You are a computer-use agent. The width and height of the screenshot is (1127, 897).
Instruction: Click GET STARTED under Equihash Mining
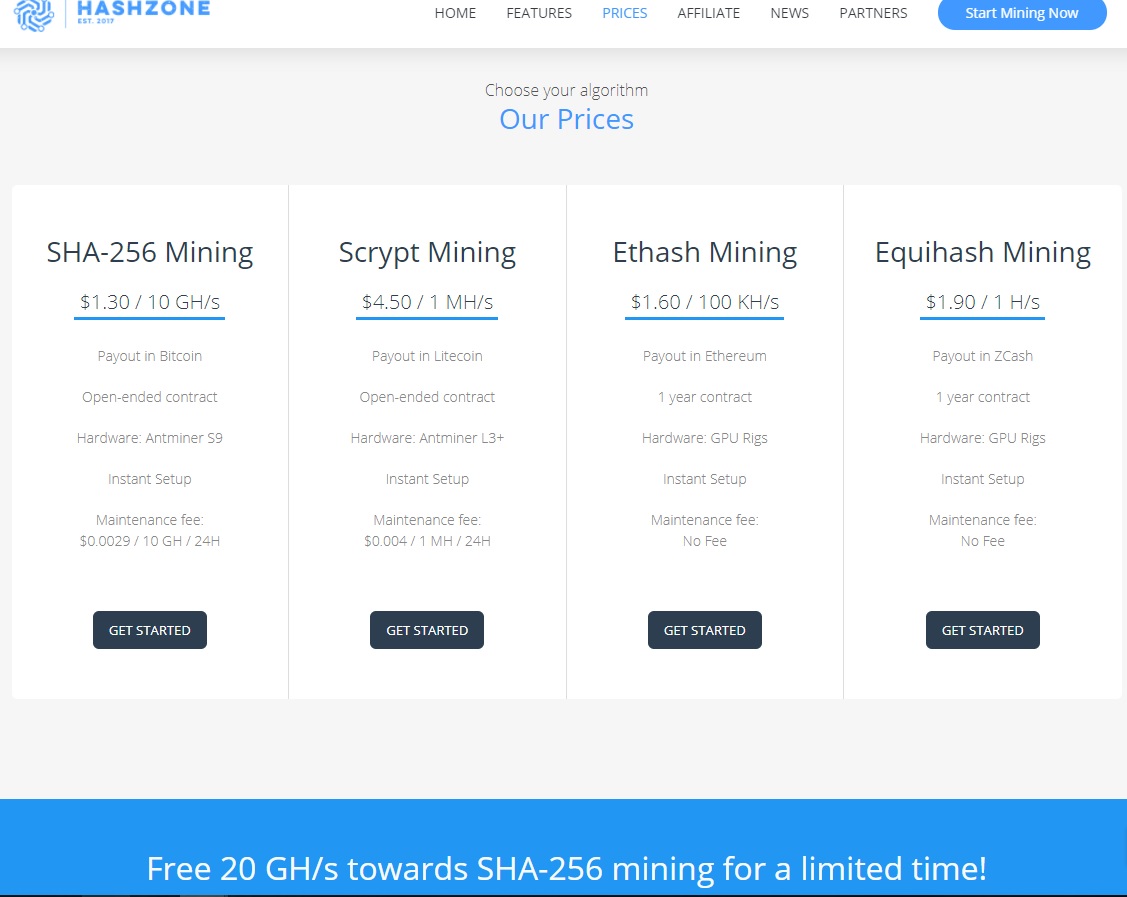click(x=983, y=630)
